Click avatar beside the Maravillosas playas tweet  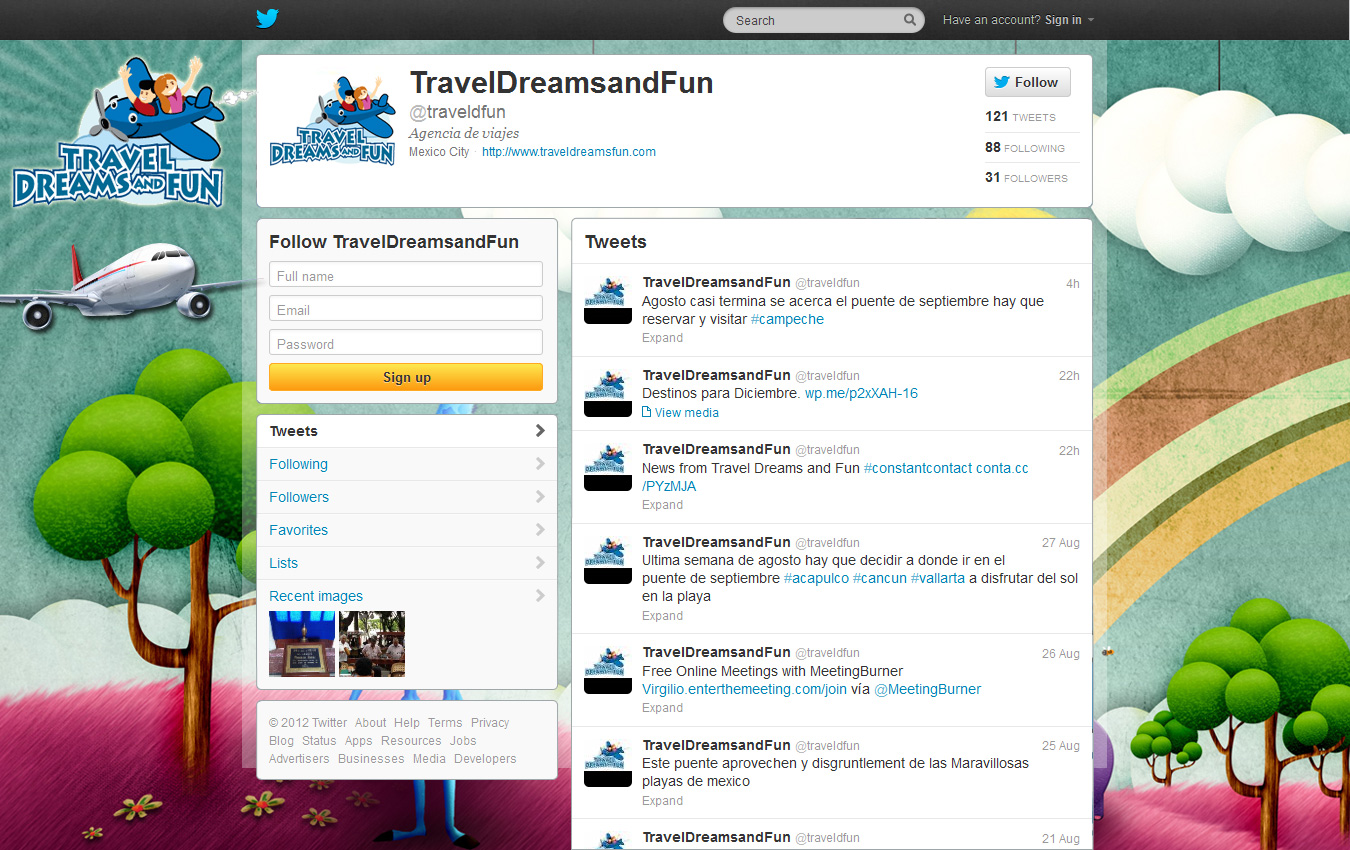608,763
